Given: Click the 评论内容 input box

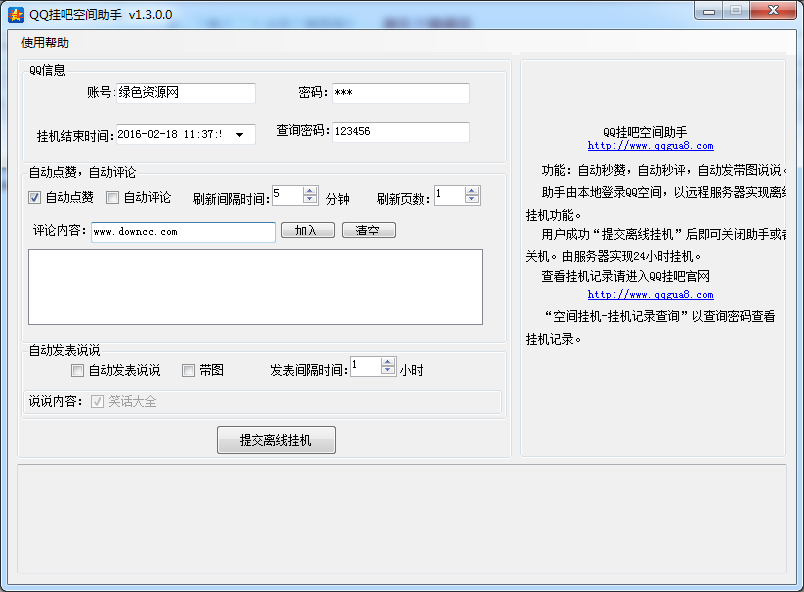Looking at the screenshot, I should pos(183,232).
